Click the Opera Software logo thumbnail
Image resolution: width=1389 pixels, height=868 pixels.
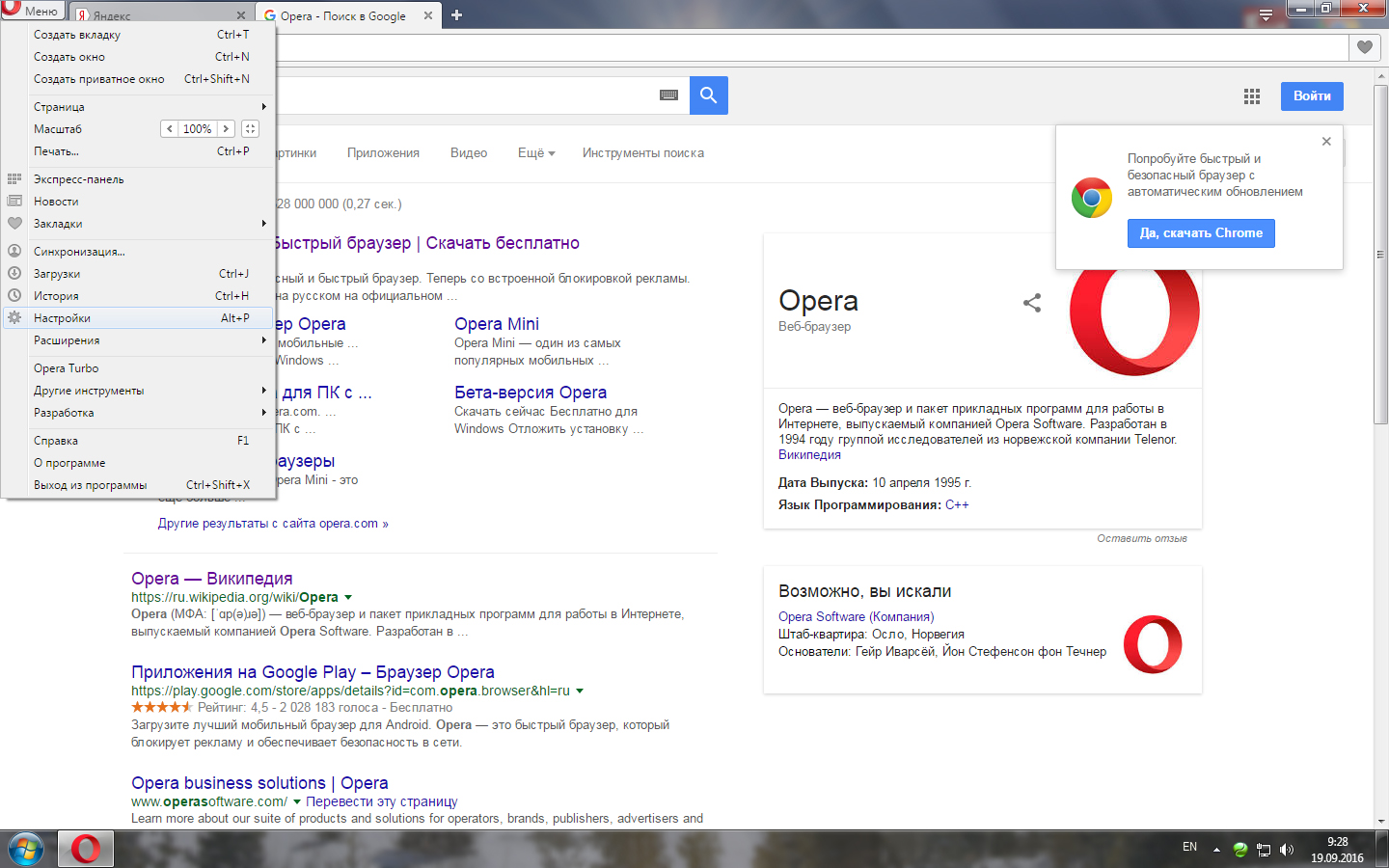pyautogui.click(x=1153, y=644)
